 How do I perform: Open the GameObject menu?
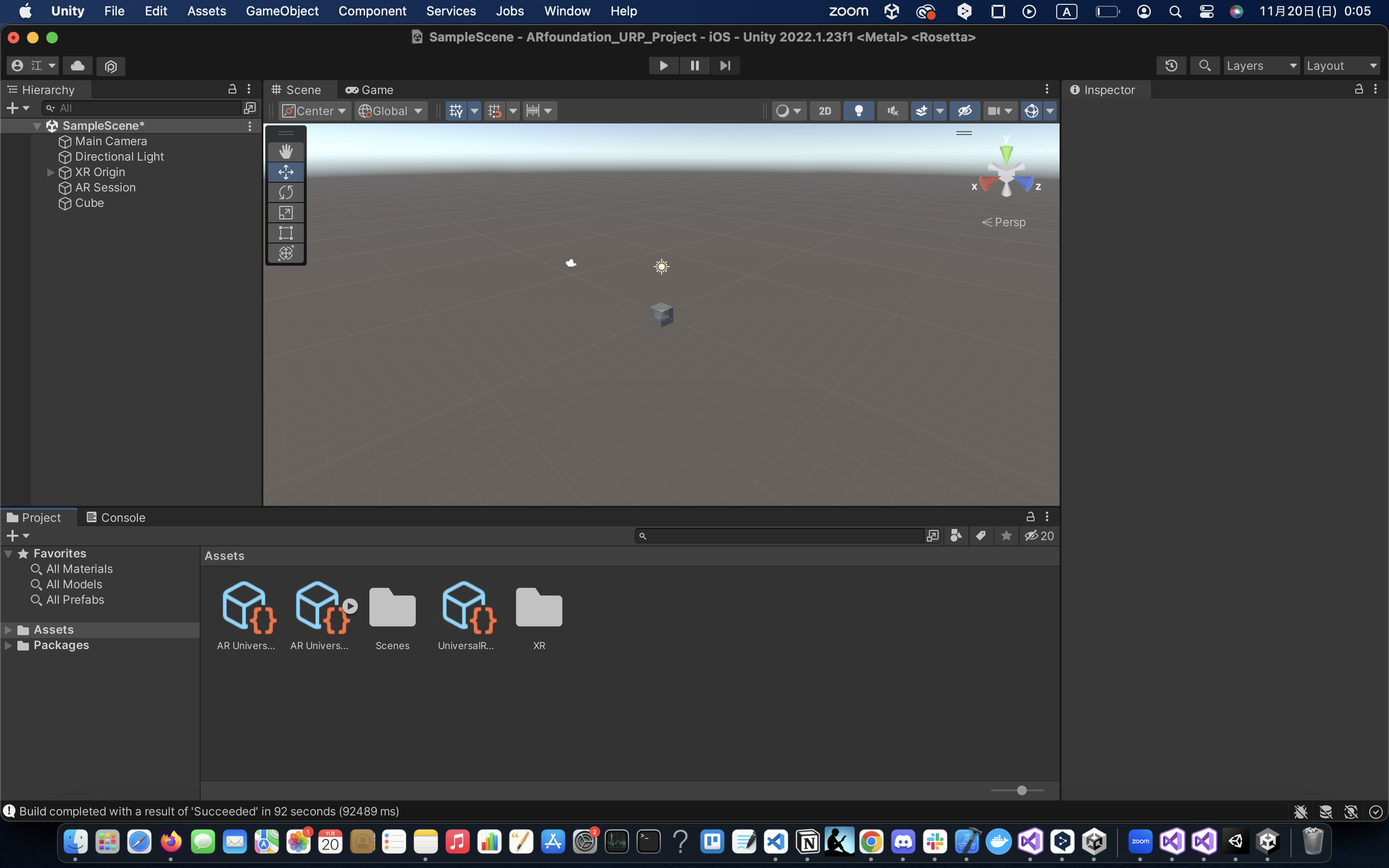282,11
